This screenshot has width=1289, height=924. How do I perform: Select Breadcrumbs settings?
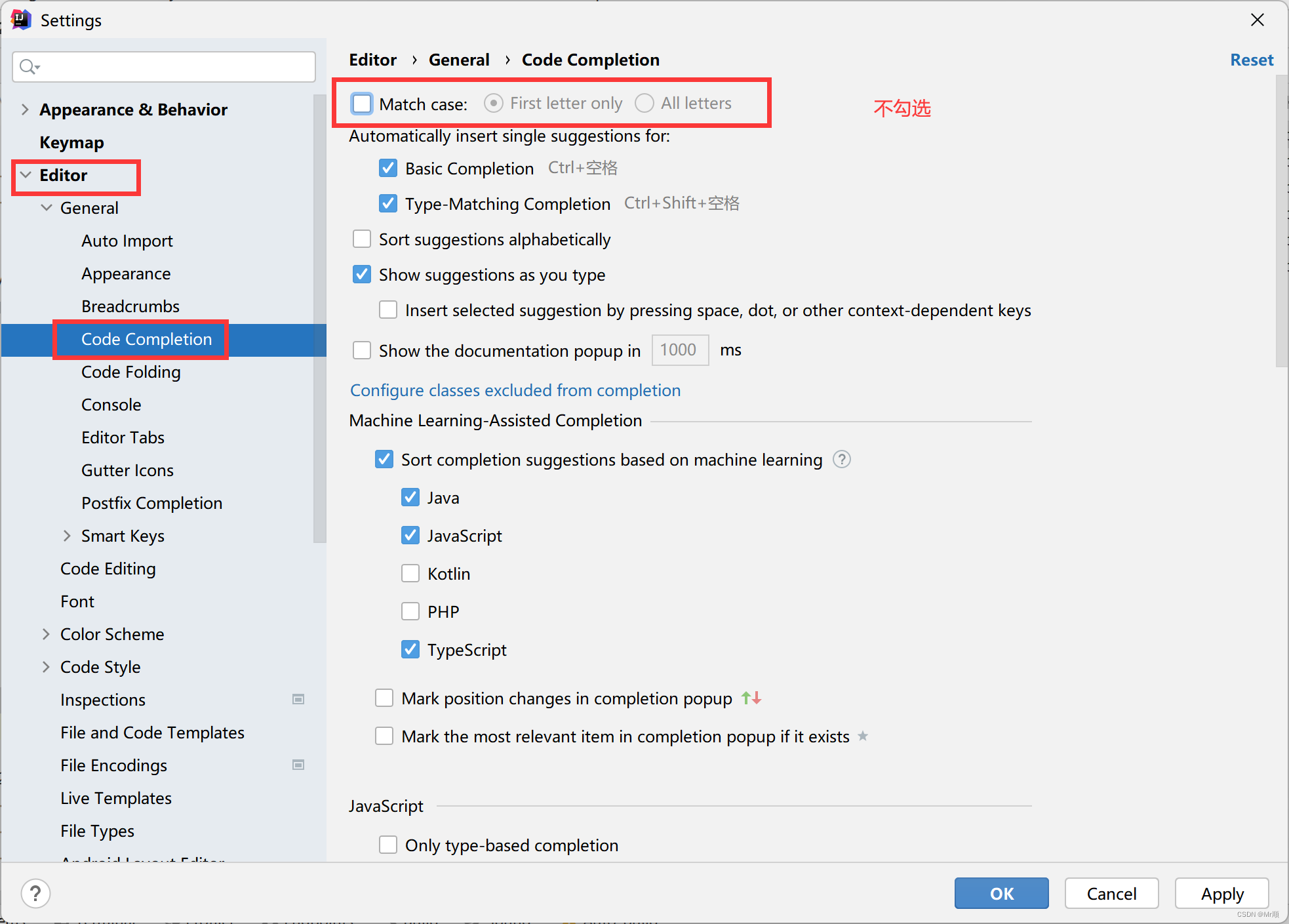point(130,306)
